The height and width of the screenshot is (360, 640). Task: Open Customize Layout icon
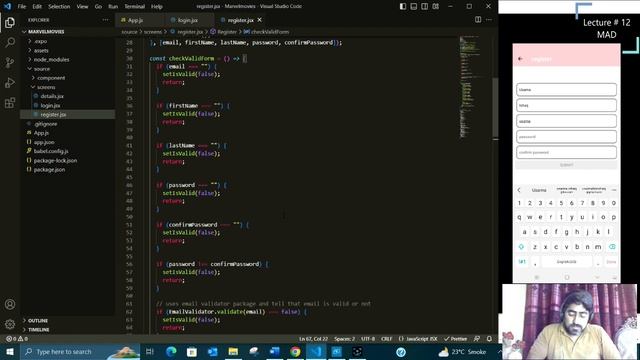(x=436, y=7)
